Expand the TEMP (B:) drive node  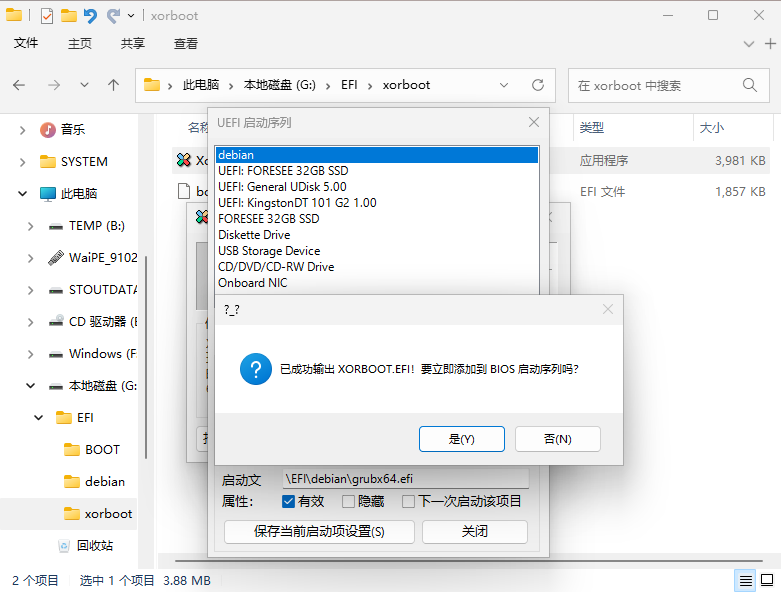click(x=30, y=226)
